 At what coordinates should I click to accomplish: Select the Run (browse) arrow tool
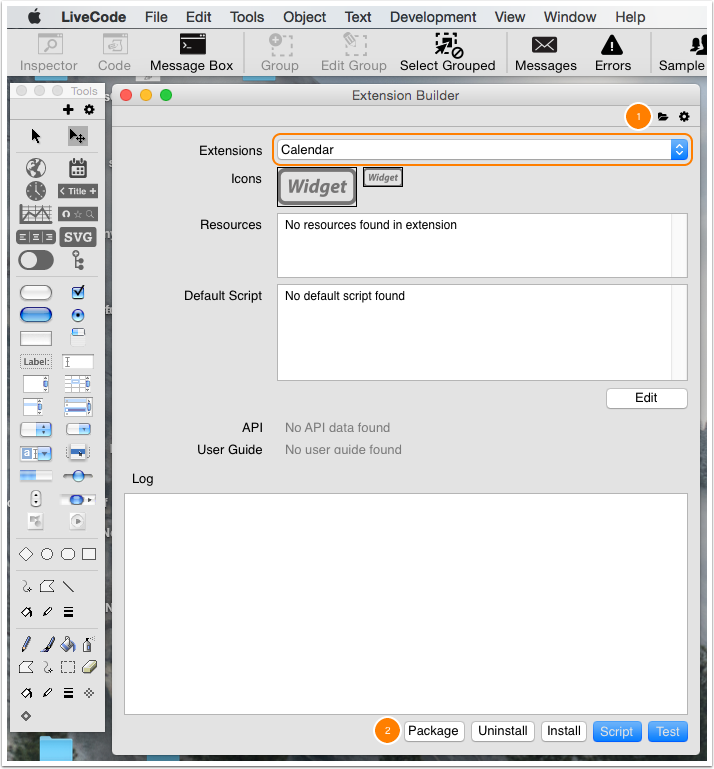point(36,136)
